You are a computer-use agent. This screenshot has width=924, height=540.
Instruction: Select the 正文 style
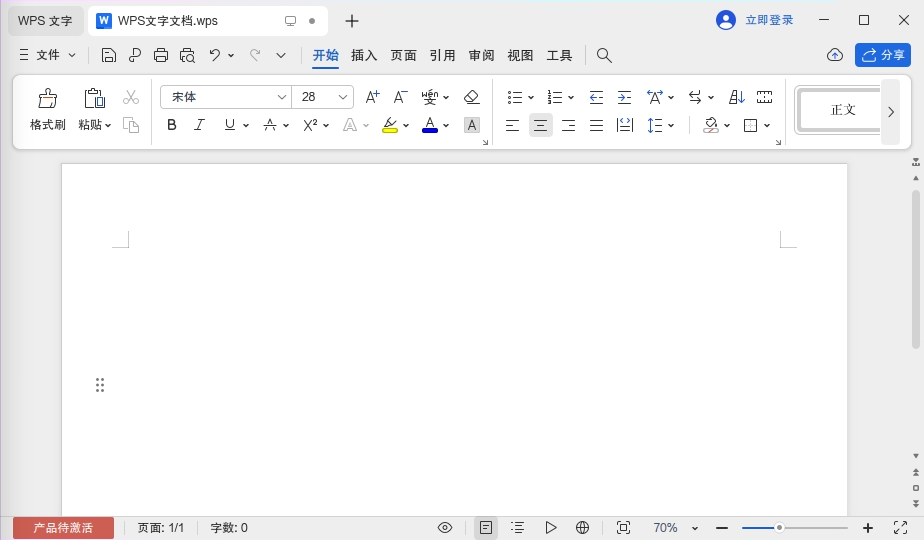click(842, 110)
